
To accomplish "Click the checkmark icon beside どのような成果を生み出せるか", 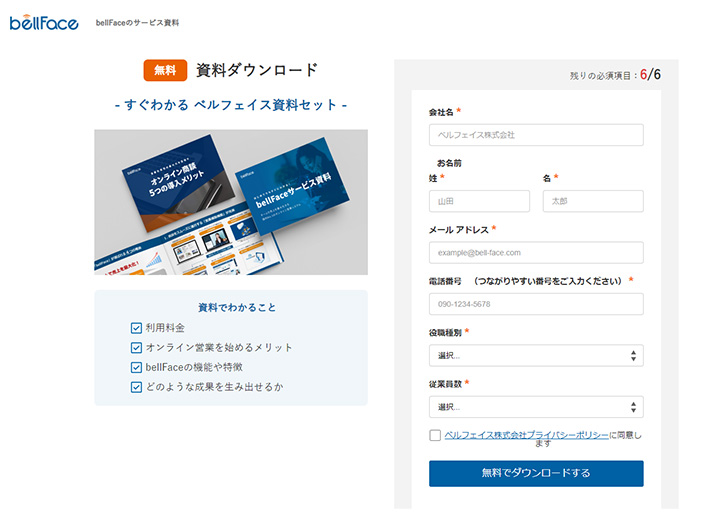I will [136, 387].
